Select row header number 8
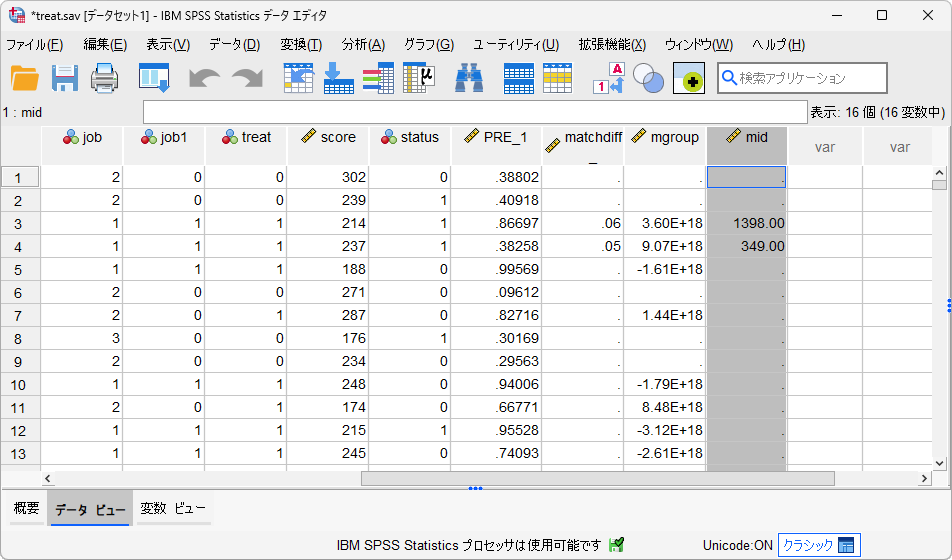 (20, 338)
